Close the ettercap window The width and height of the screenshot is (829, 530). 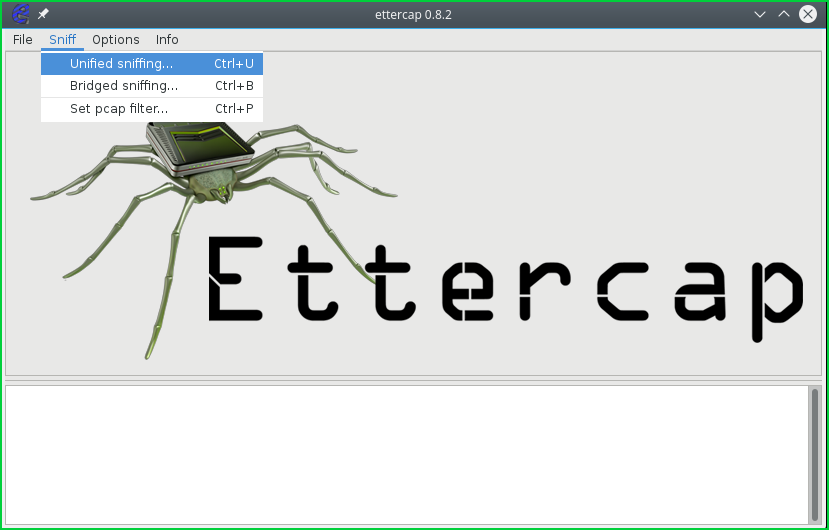pyautogui.click(x=808, y=14)
